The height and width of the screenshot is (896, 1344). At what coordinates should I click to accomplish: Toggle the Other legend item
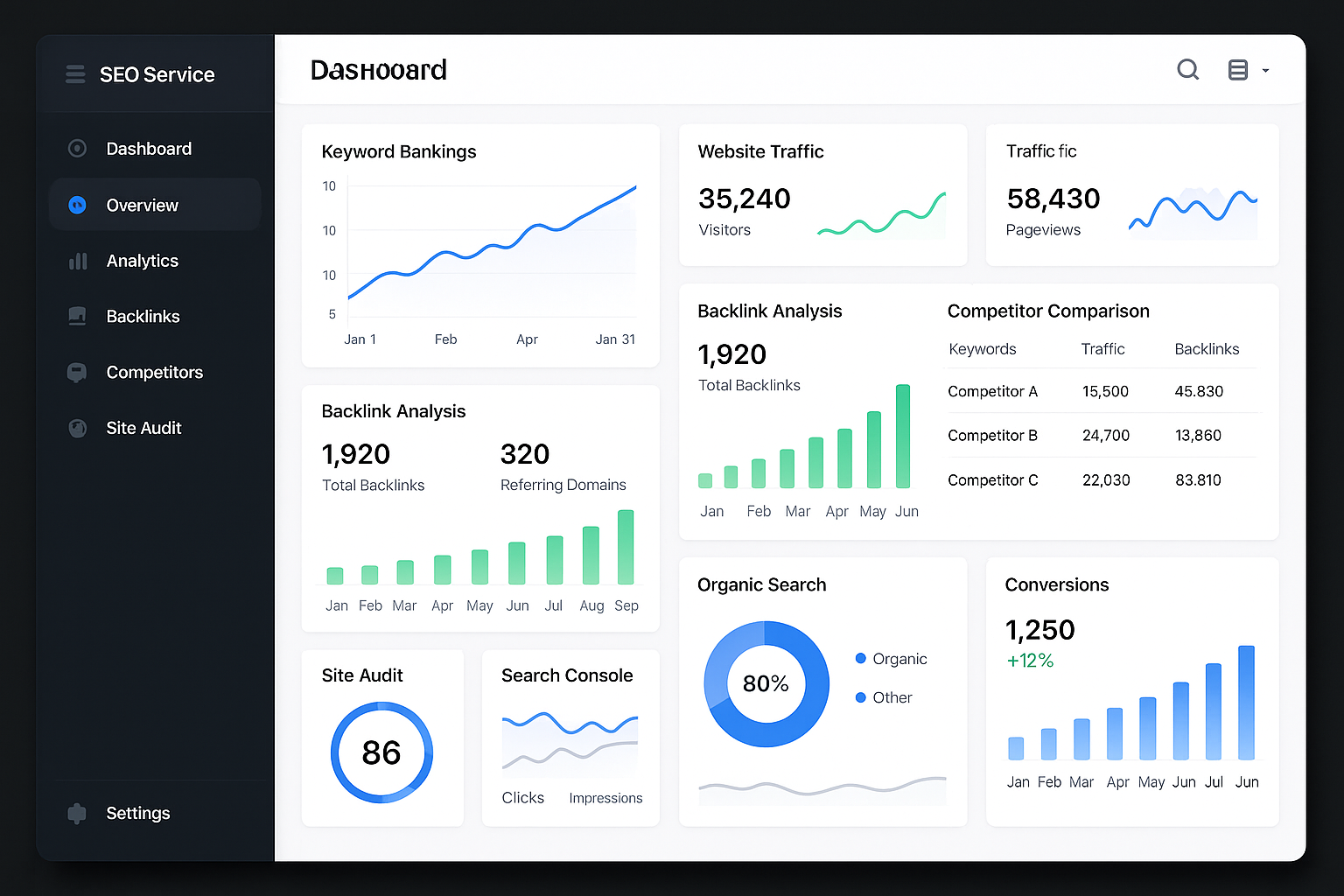pos(884,697)
